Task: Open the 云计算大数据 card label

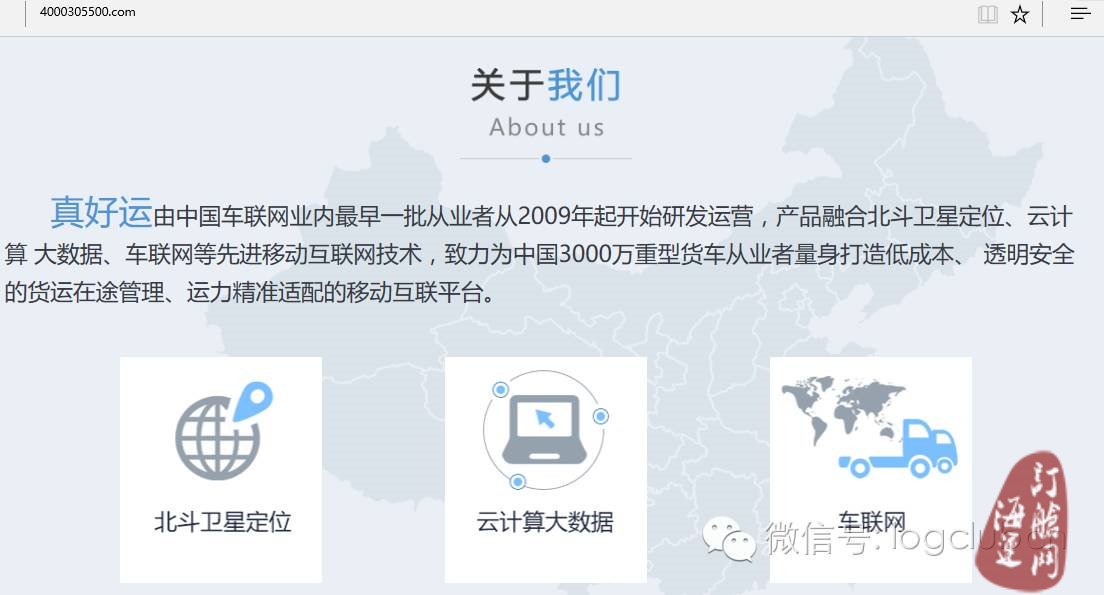Action: click(x=545, y=522)
